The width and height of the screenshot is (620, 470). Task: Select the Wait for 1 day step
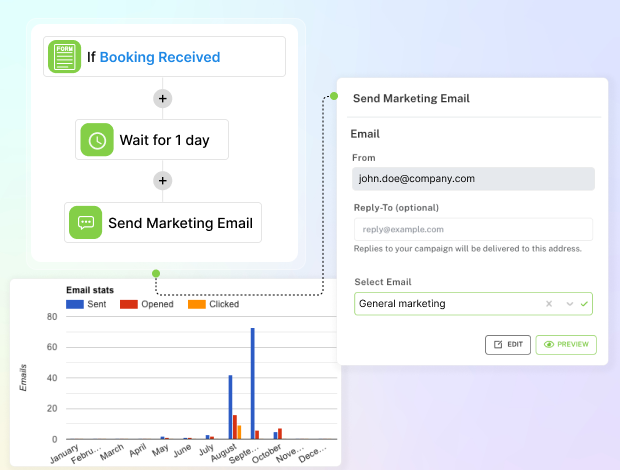click(x=152, y=140)
